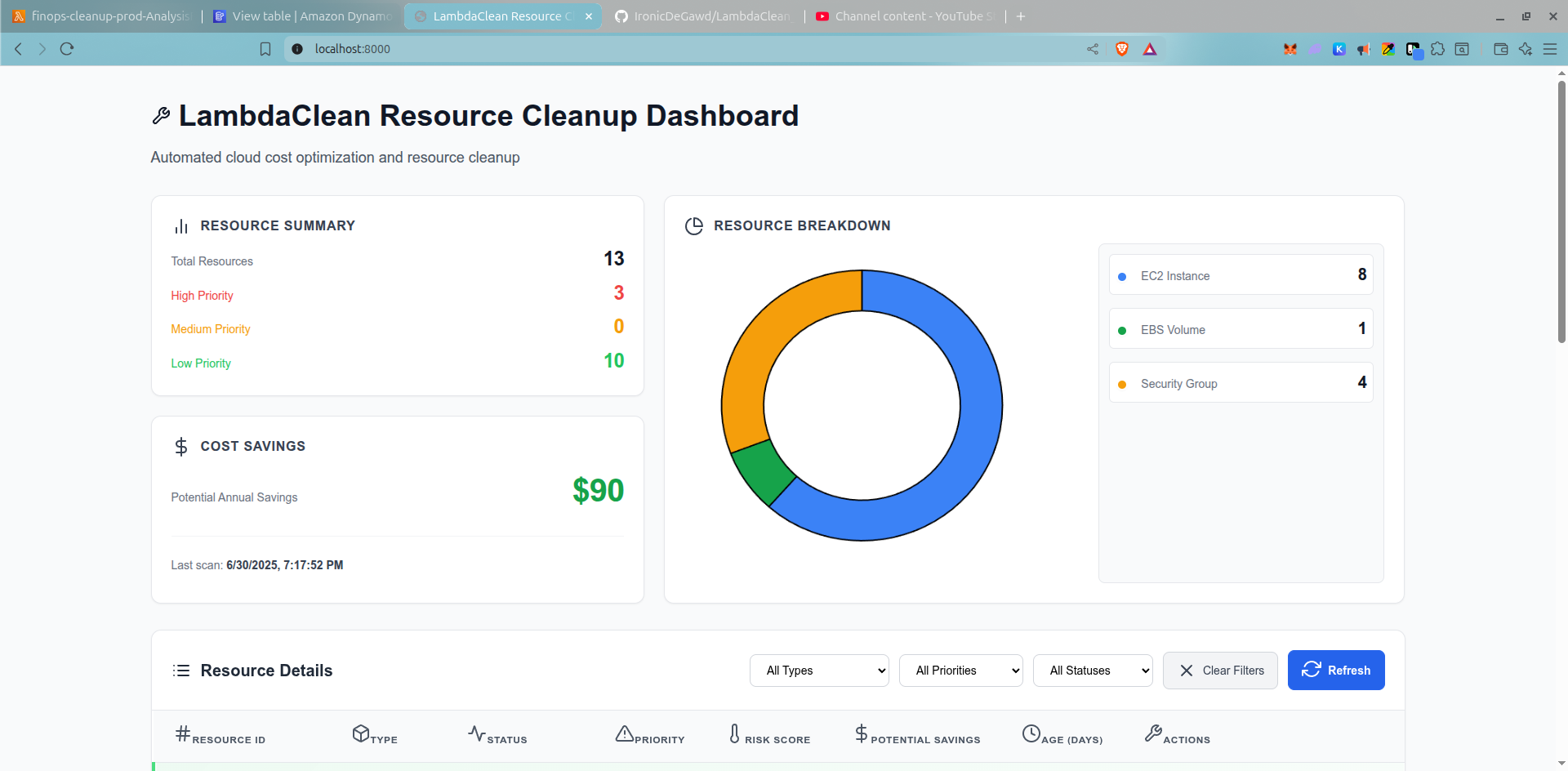Open the black extension icon with blue badge
Viewport: 1568px width, 771px height.
pyautogui.click(x=1414, y=50)
